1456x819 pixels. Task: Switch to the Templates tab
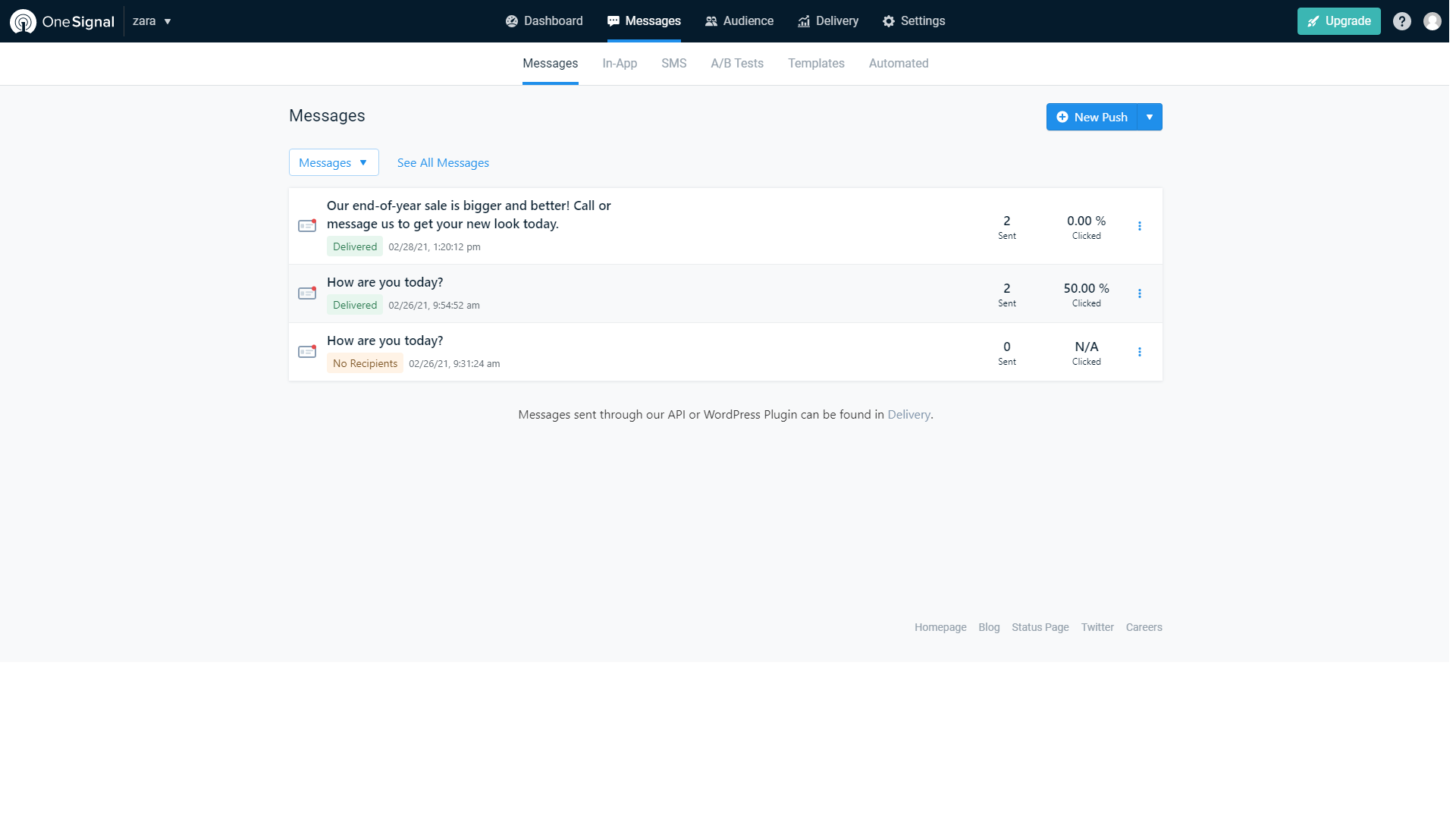click(x=816, y=64)
